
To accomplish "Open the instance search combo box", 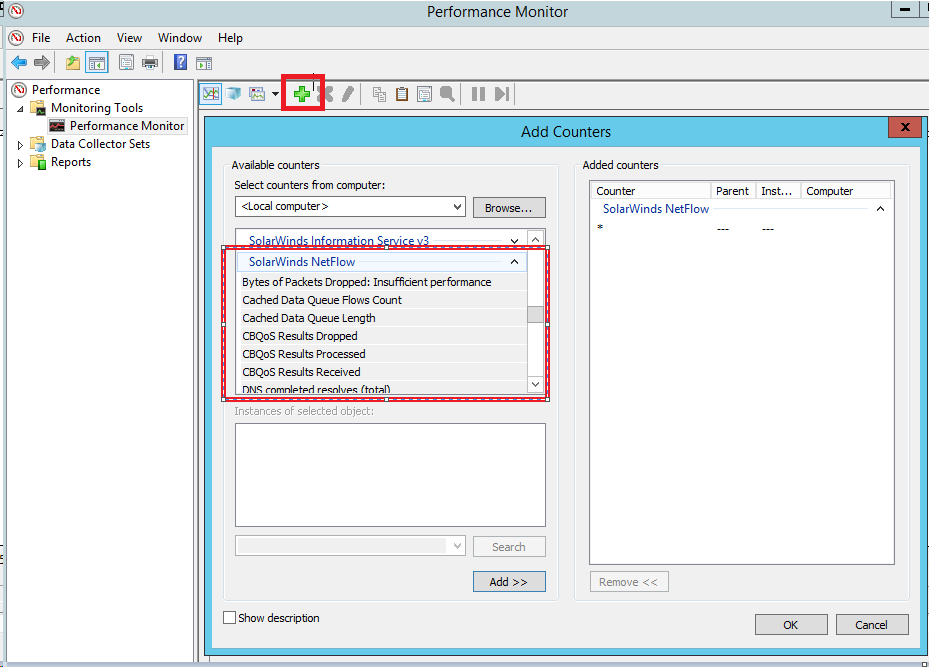I will [x=350, y=546].
